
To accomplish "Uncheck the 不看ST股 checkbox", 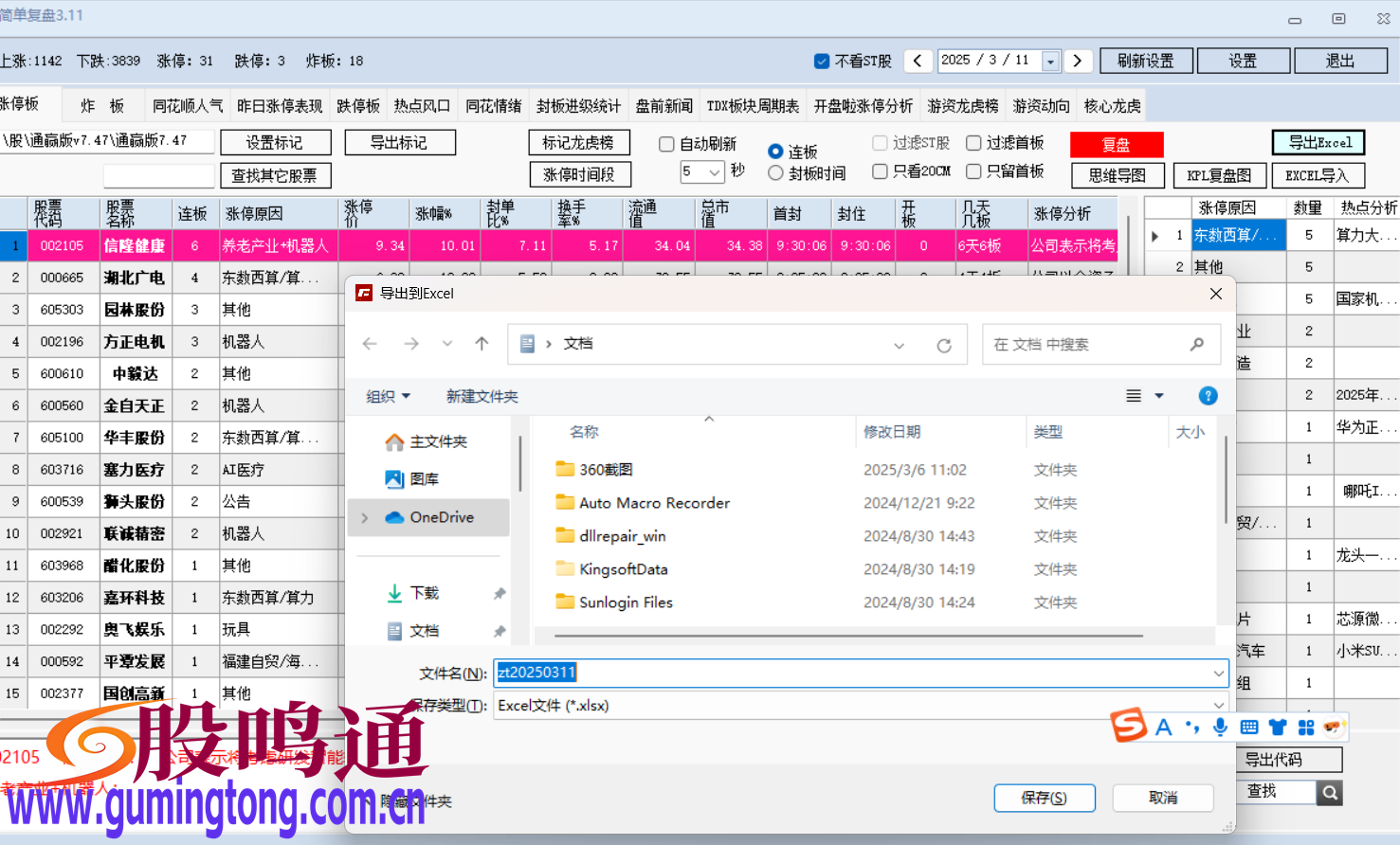I will click(821, 60).
